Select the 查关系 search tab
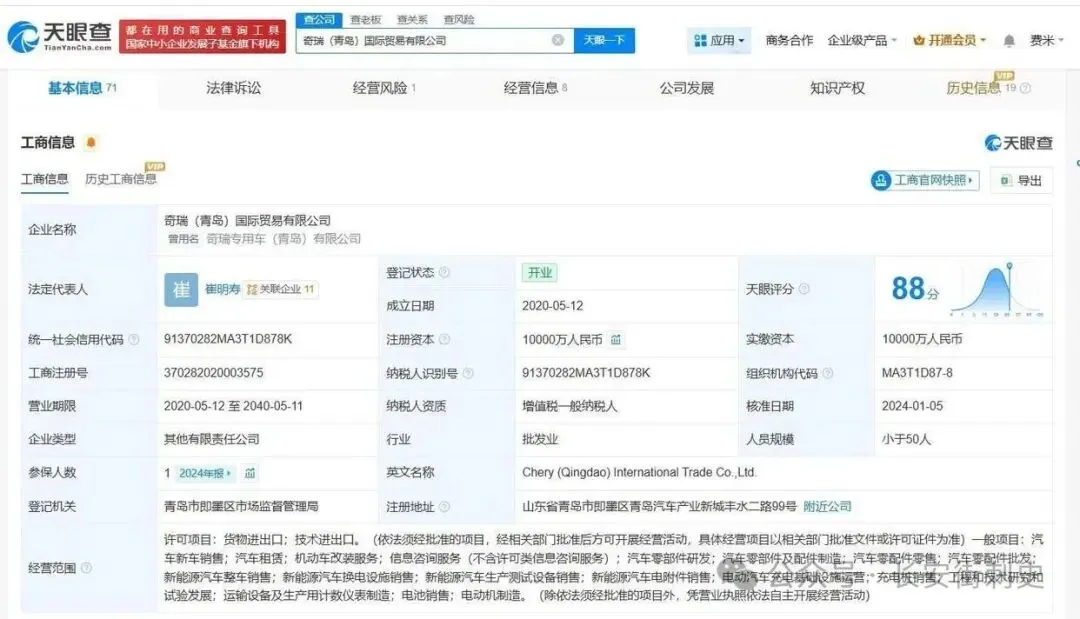This screenshot has width=1080, height=619. click(412, 19)
